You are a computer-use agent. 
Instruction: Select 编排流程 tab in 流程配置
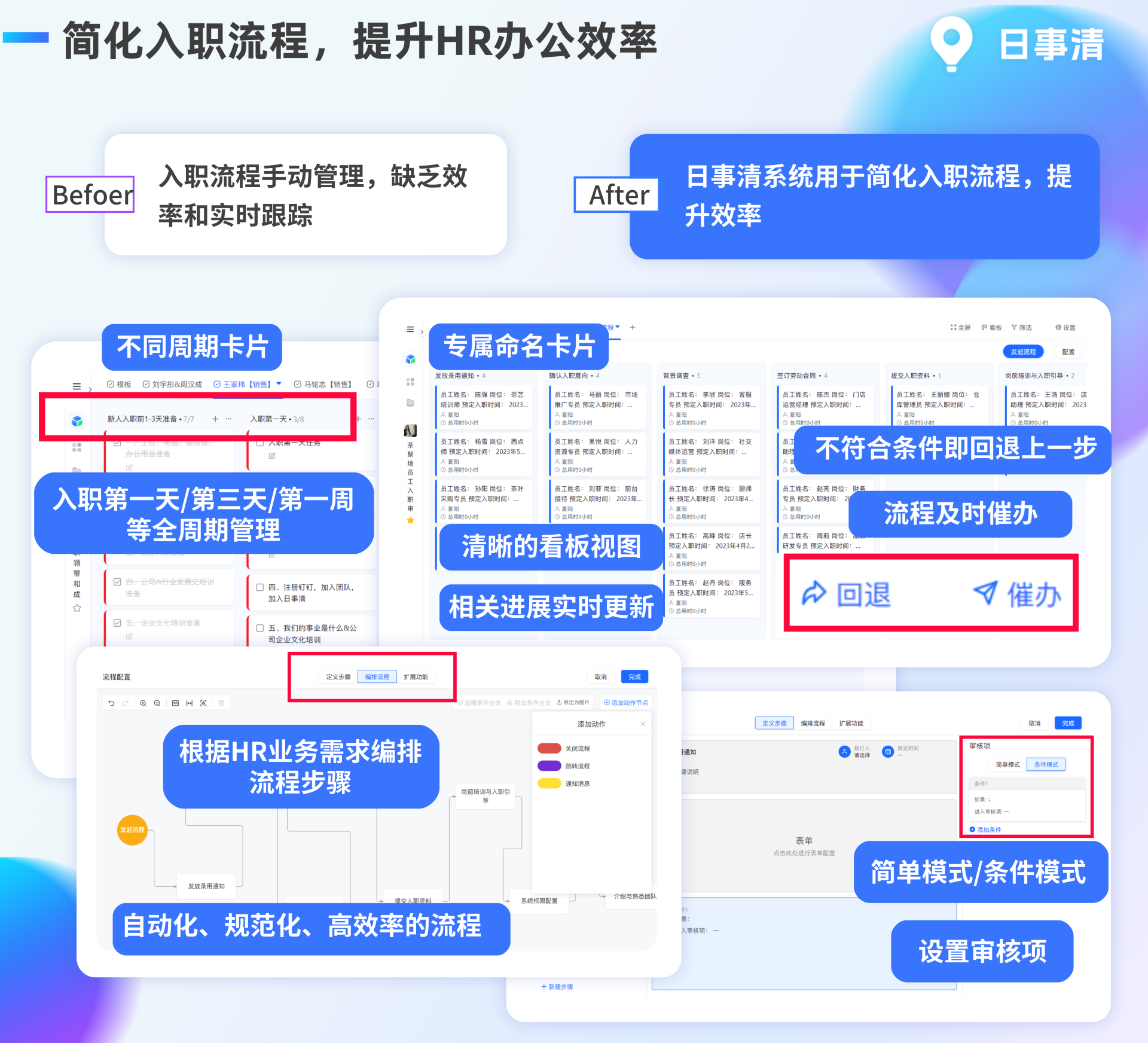coord(377,677)
